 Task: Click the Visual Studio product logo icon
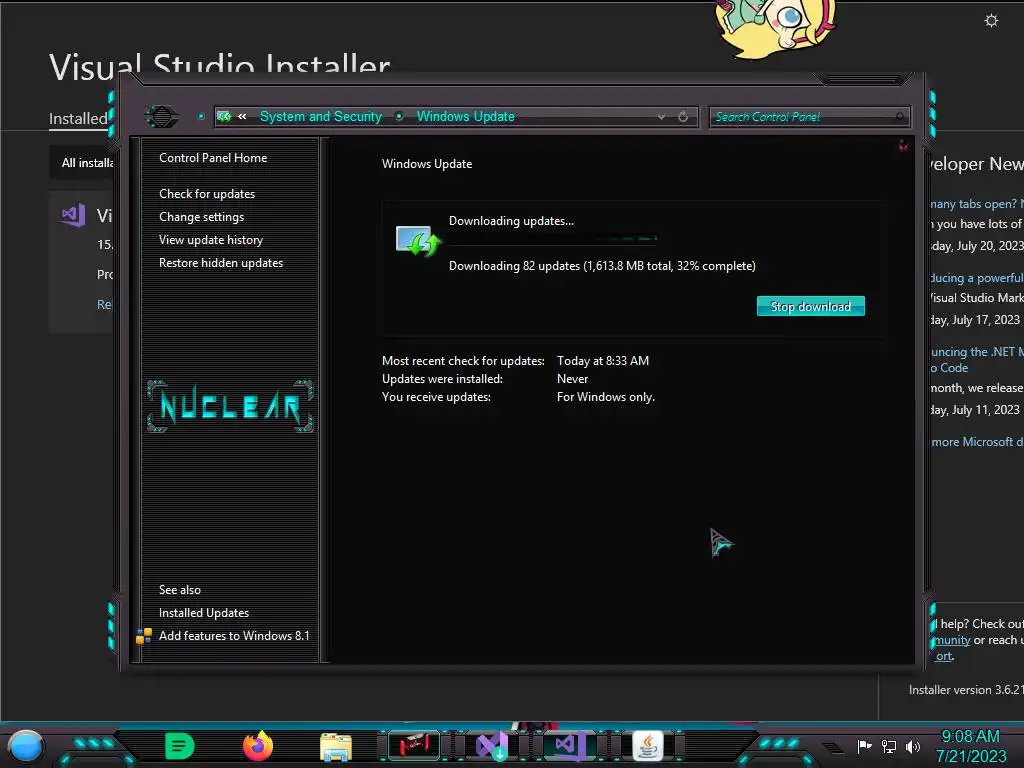[73, 215]
